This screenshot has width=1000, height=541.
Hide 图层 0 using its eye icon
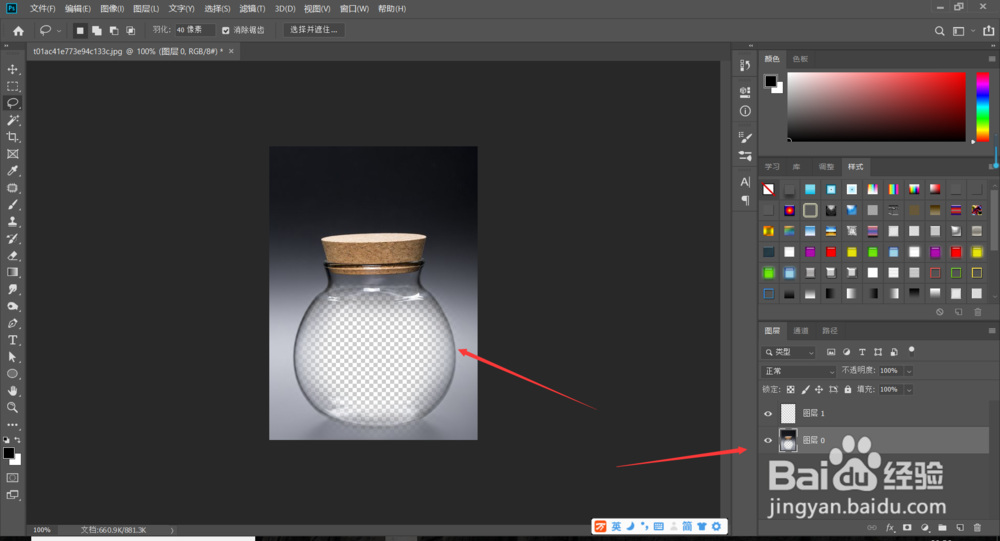pos(768,440)
